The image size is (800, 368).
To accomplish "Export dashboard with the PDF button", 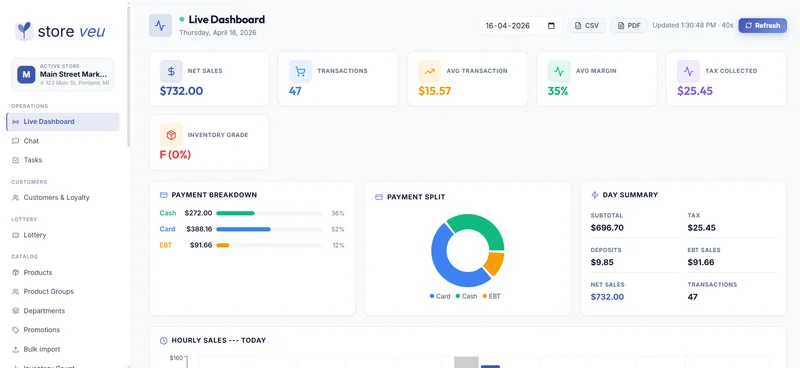I will pos(629,26).
